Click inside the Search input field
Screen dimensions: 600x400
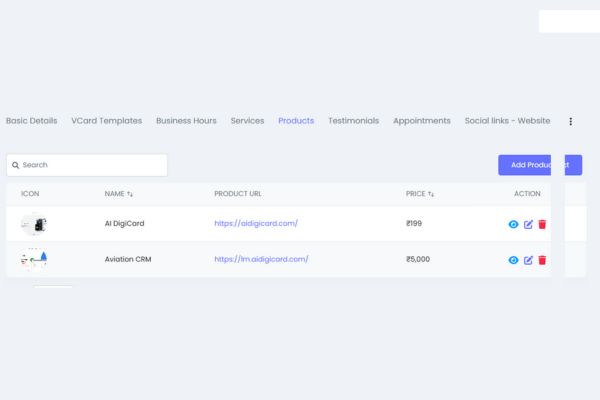(90, 165)
